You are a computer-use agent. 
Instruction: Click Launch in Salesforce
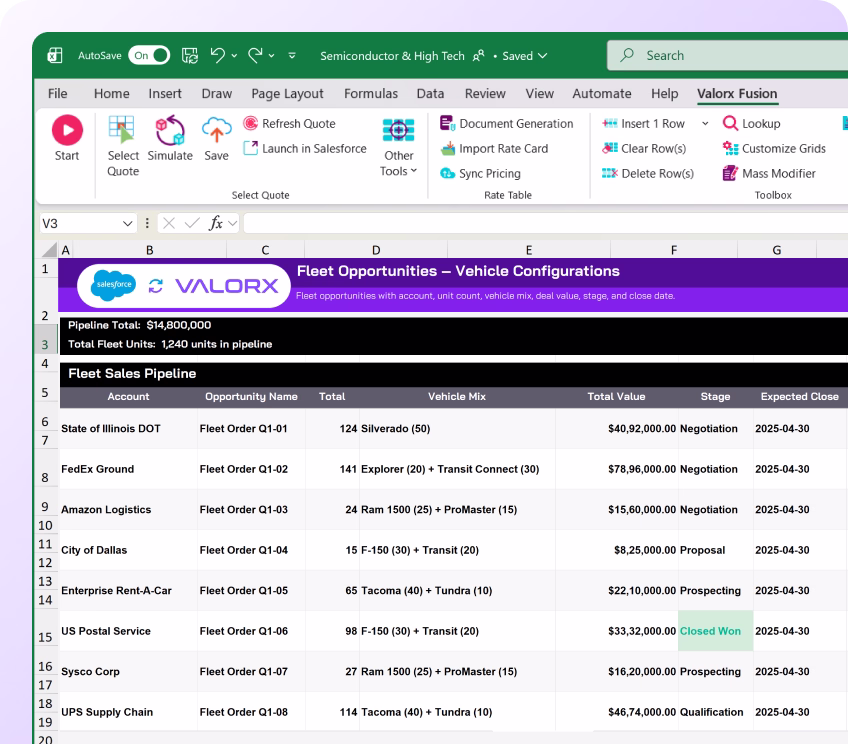click(305, 148)
